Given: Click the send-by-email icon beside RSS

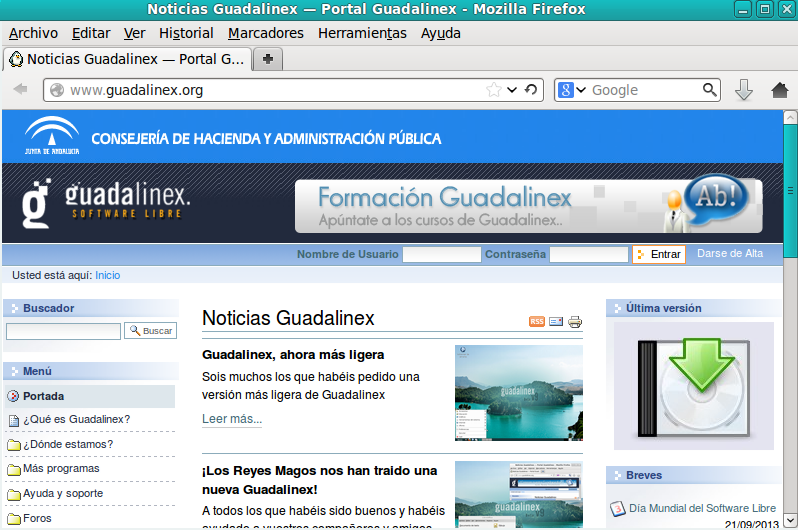Looking at the screenshot, I should [556, 321].
